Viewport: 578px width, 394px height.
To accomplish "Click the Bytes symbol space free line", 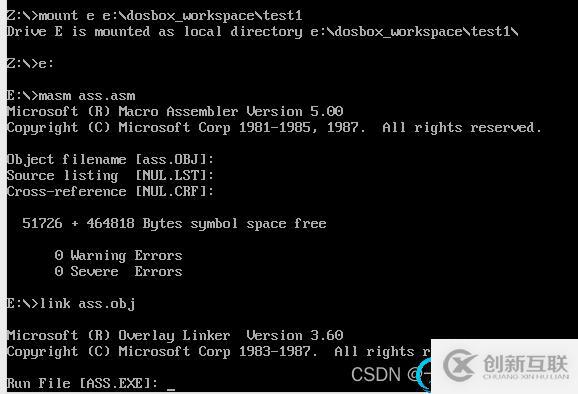I will pos(174,223).
